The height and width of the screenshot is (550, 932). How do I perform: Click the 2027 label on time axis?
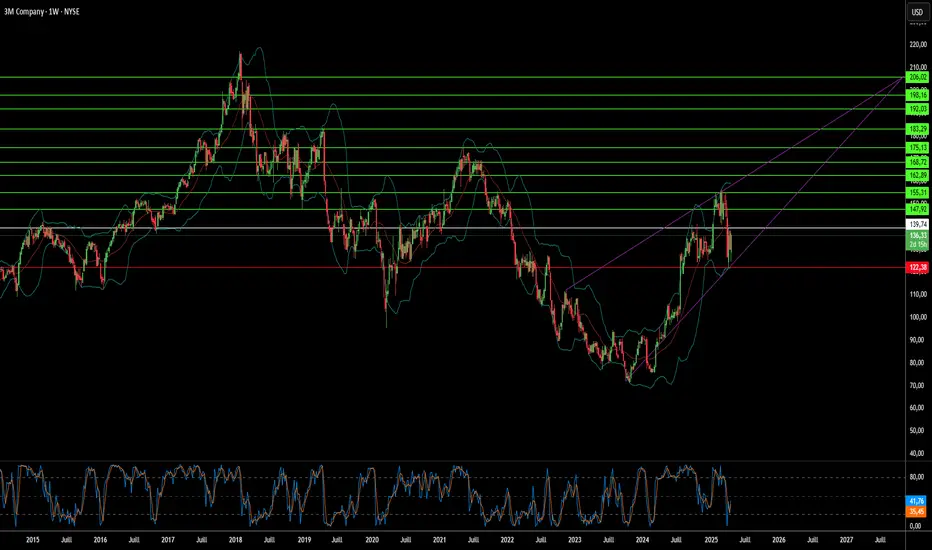click(x=846, y=540)
